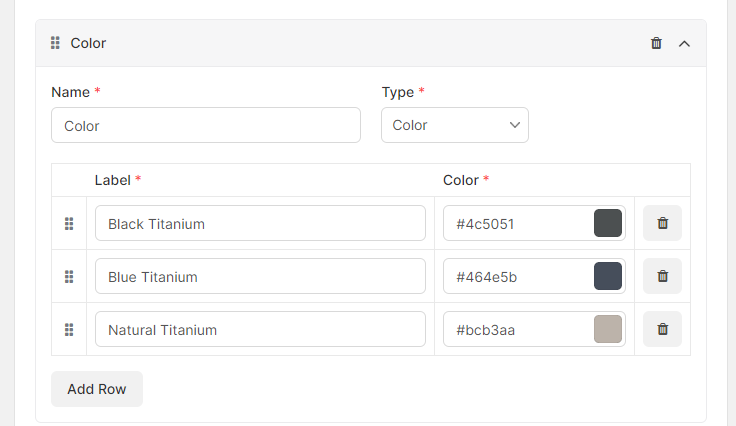Click the Blue Titanium row drag handle

pos(69,277)
